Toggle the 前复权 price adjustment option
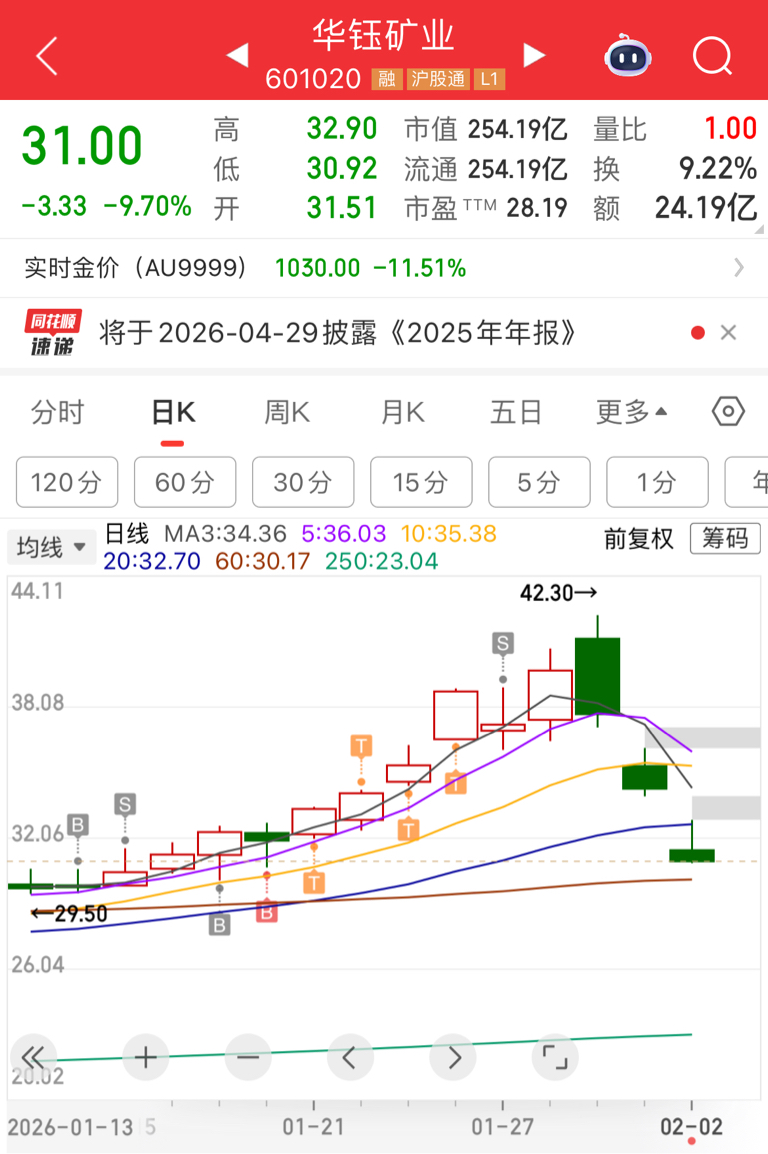768x1154 pixels. click(639, 539)
